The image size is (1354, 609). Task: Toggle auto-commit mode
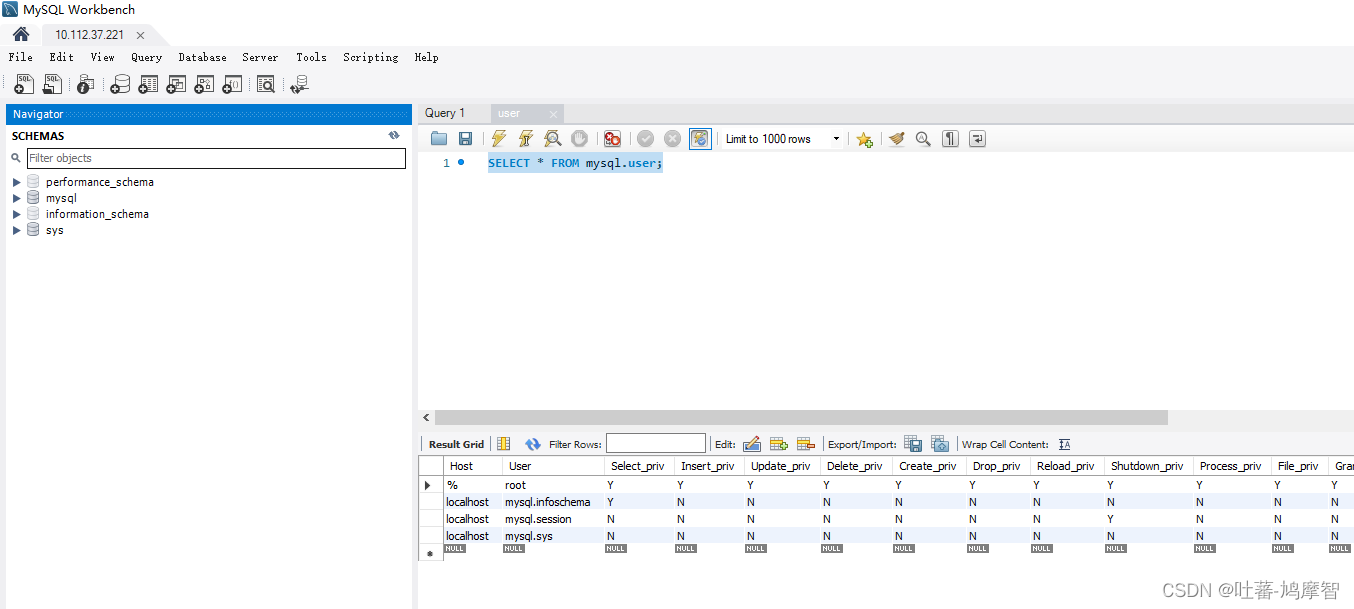pyautogui.click(x=699, y=138)
